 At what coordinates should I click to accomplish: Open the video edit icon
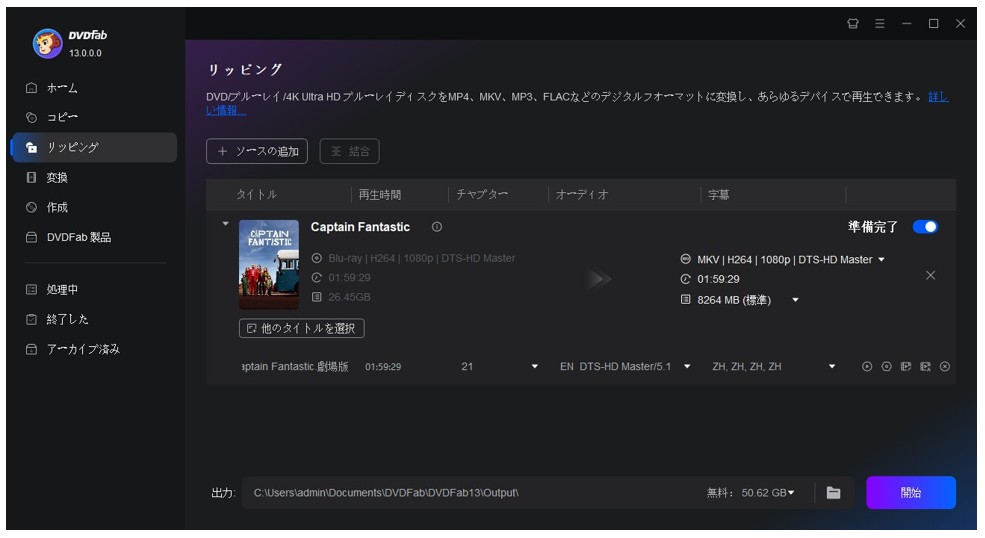tap(906, 366)
